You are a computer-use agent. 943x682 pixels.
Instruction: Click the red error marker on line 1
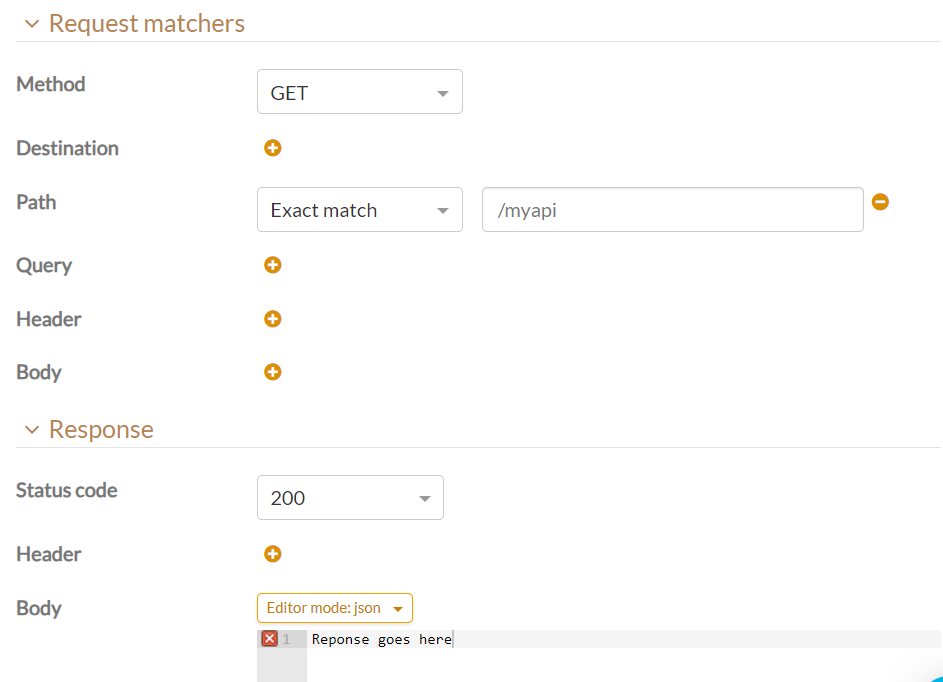pos(270,639)
